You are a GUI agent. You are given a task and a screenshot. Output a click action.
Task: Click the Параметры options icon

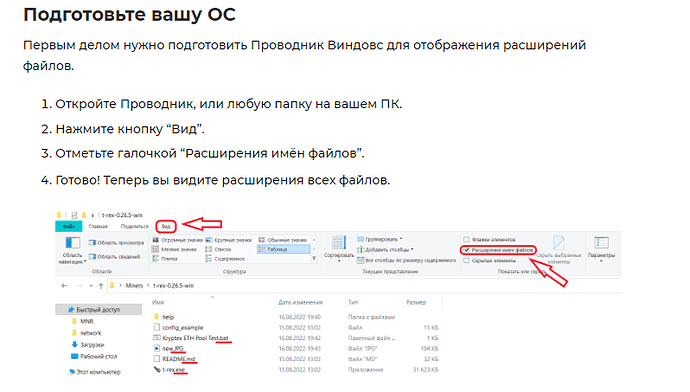pos(601,242)
